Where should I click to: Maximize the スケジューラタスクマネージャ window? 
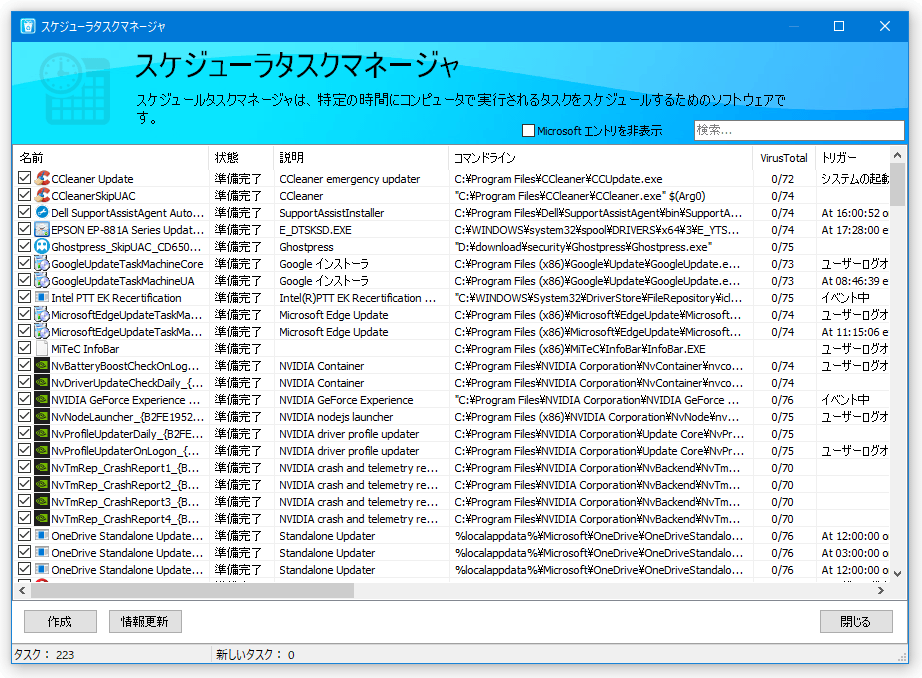coord(839,26)
